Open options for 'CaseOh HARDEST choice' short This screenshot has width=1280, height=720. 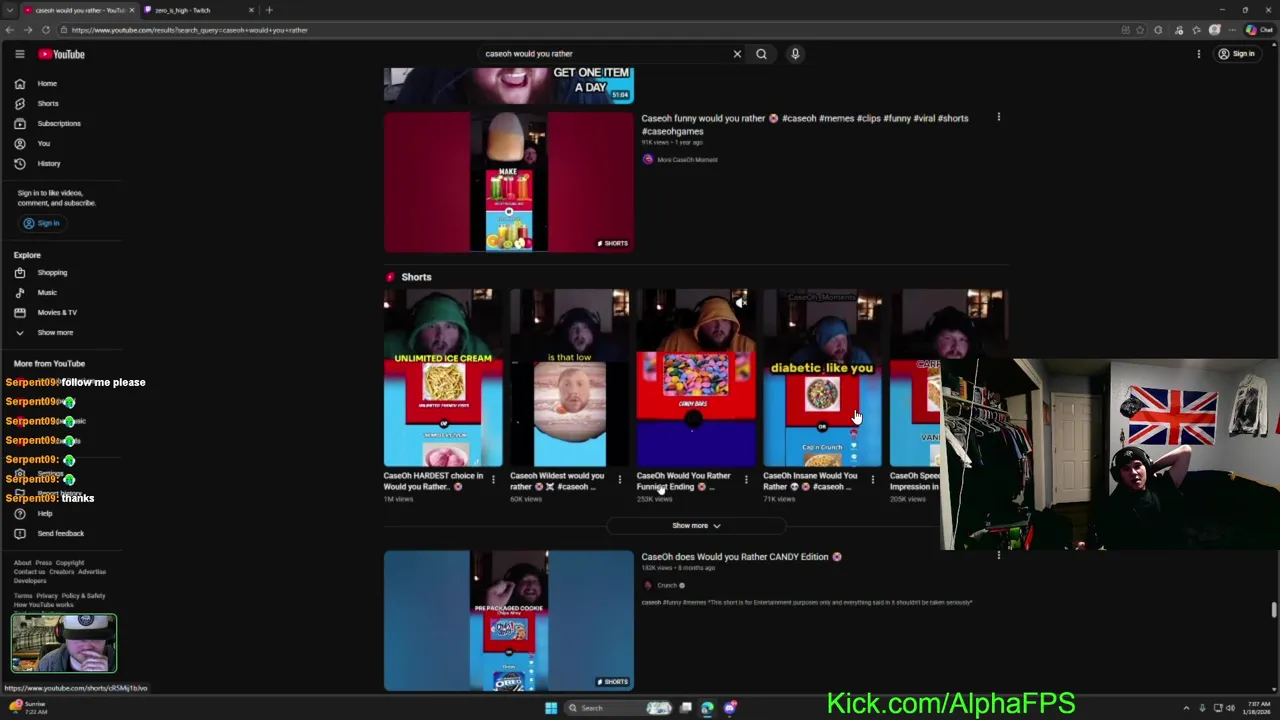[493, 481]
